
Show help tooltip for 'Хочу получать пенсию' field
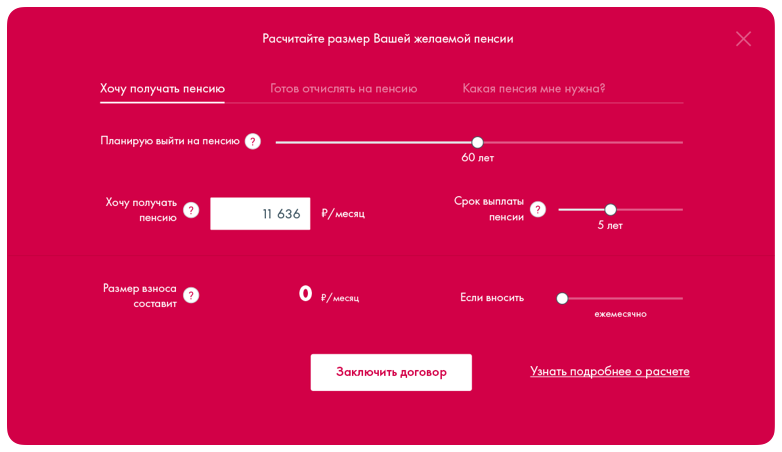point(191,211)
